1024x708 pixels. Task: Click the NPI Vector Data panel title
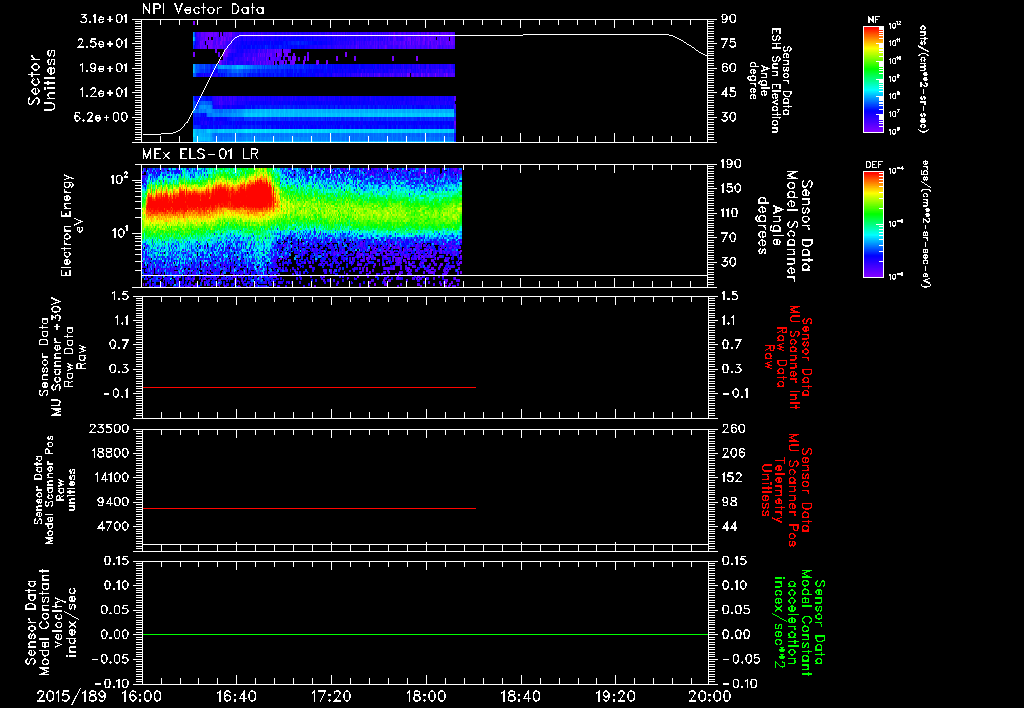click(x=203, y=9)
